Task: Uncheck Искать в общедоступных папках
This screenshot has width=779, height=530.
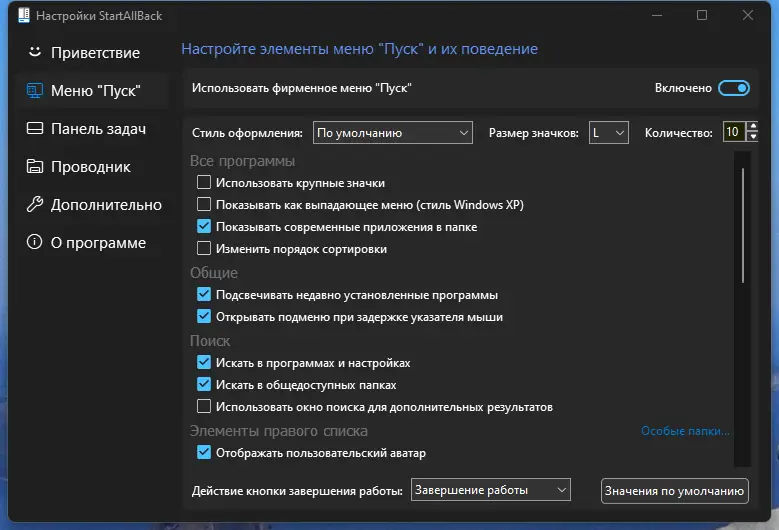Action: 204,384
